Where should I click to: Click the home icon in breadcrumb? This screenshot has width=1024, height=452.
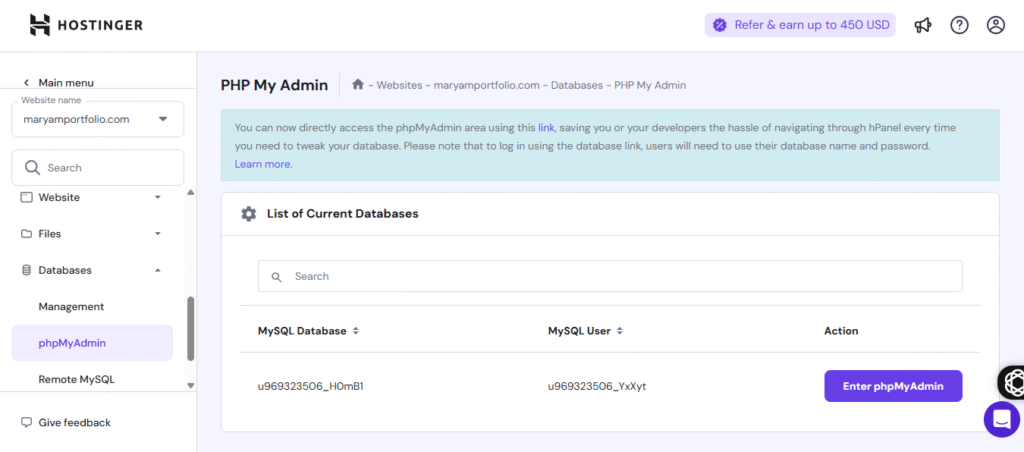coord(357,84)
